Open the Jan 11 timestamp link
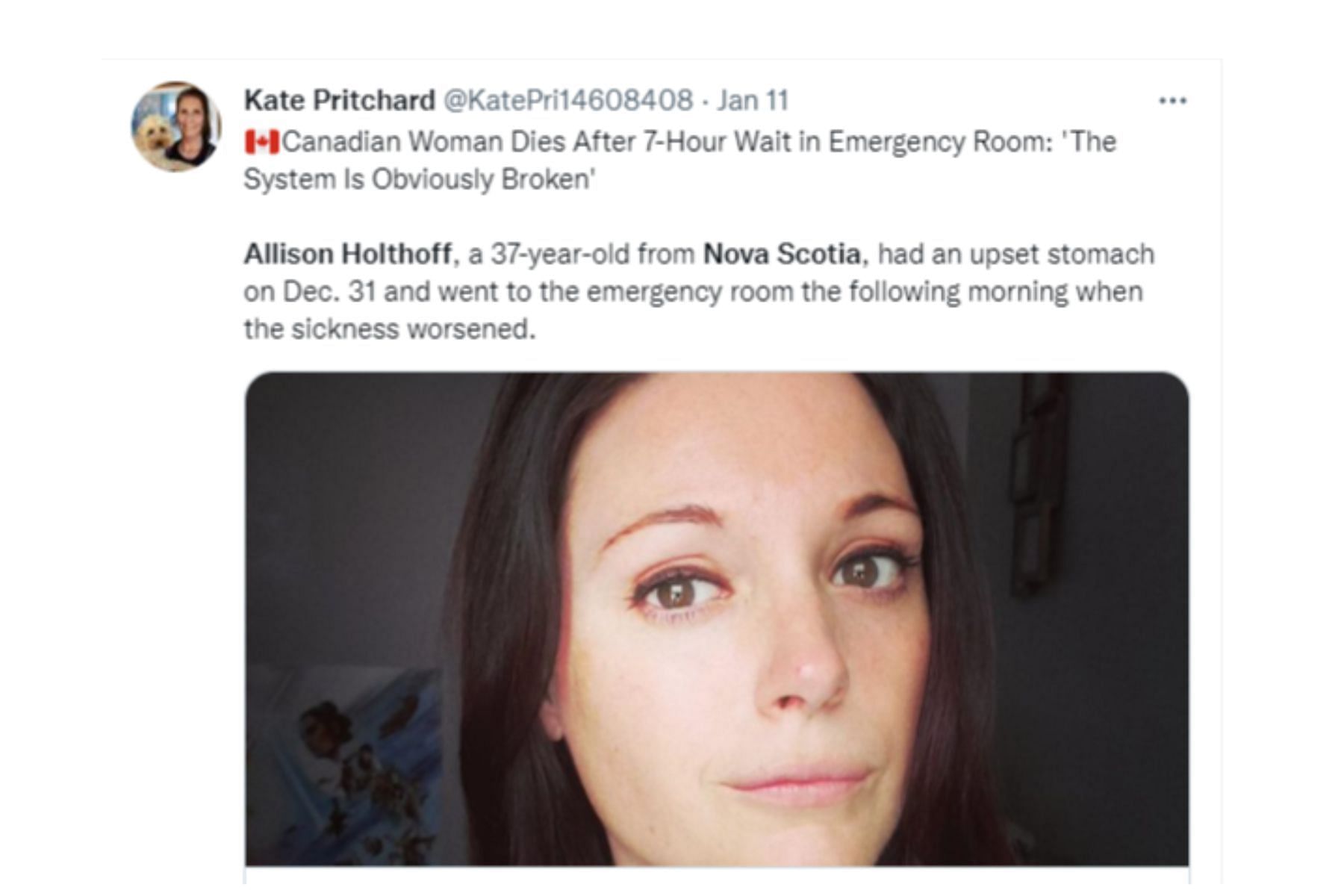The width and height of the screenshot is (1344, 896). pyautogui.click(x=753, y=100)
